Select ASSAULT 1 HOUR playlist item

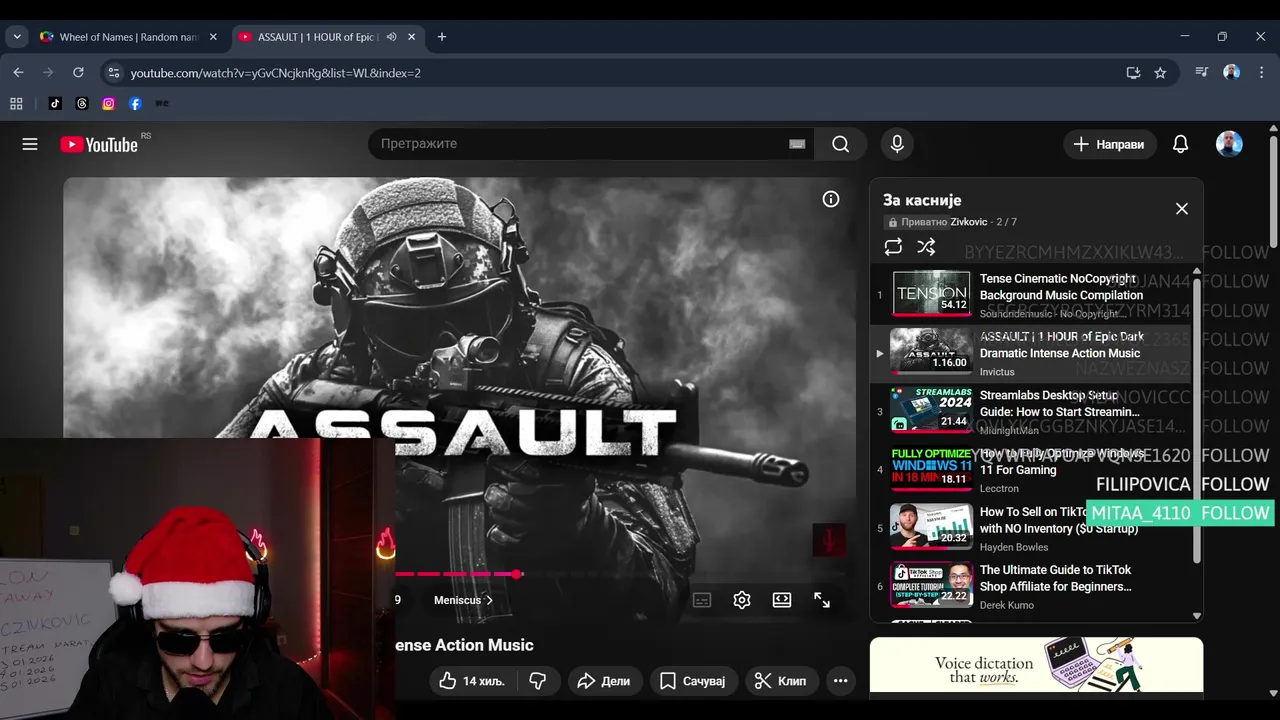[1030, 353]
